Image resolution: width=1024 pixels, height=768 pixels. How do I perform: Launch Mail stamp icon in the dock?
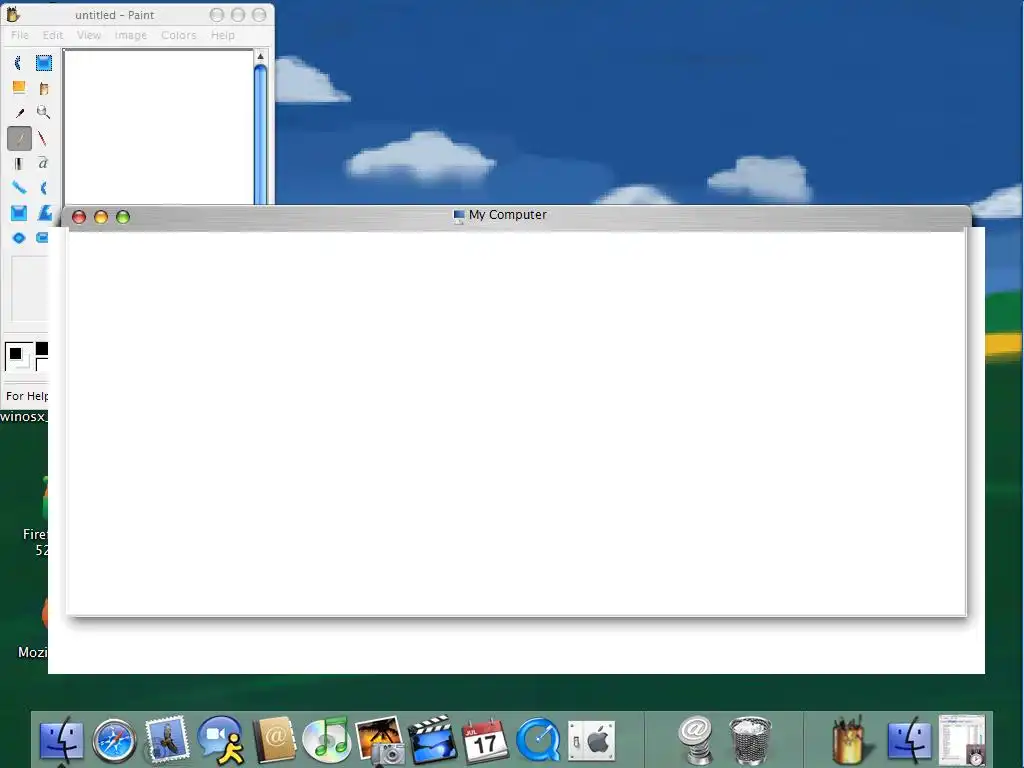point(167,739)
